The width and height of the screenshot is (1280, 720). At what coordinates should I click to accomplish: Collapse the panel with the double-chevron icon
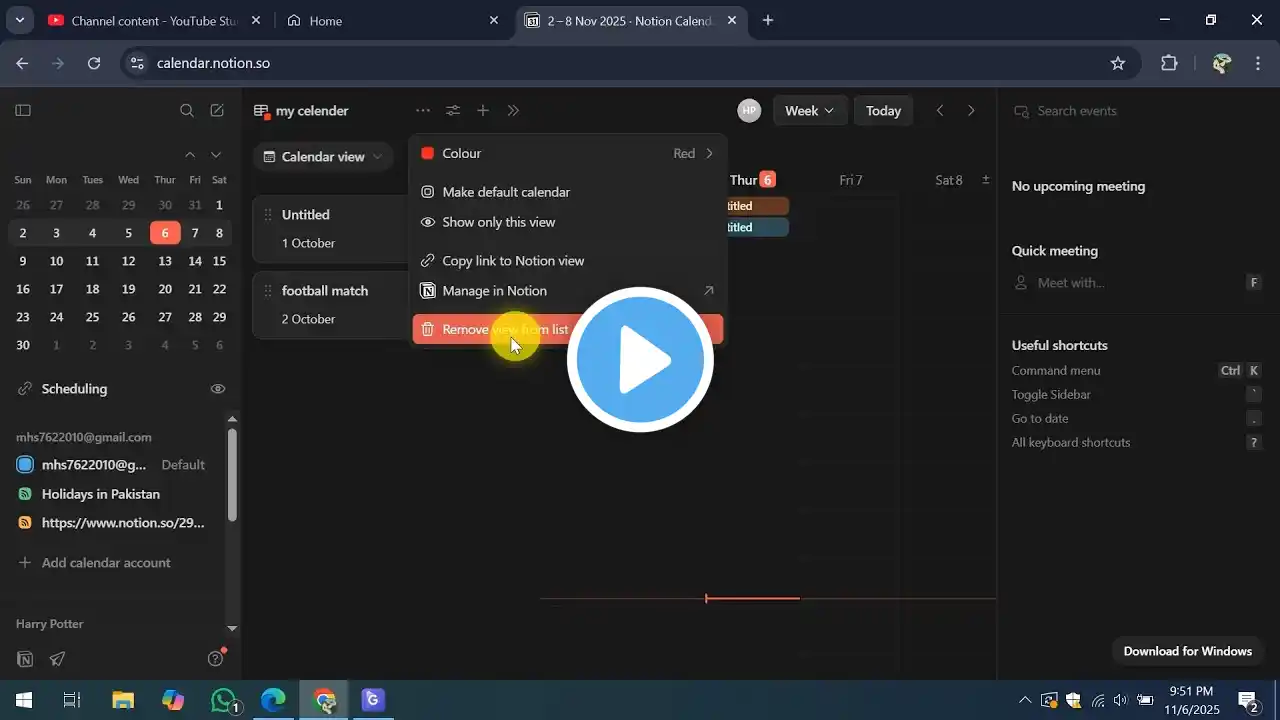(513, 111)
